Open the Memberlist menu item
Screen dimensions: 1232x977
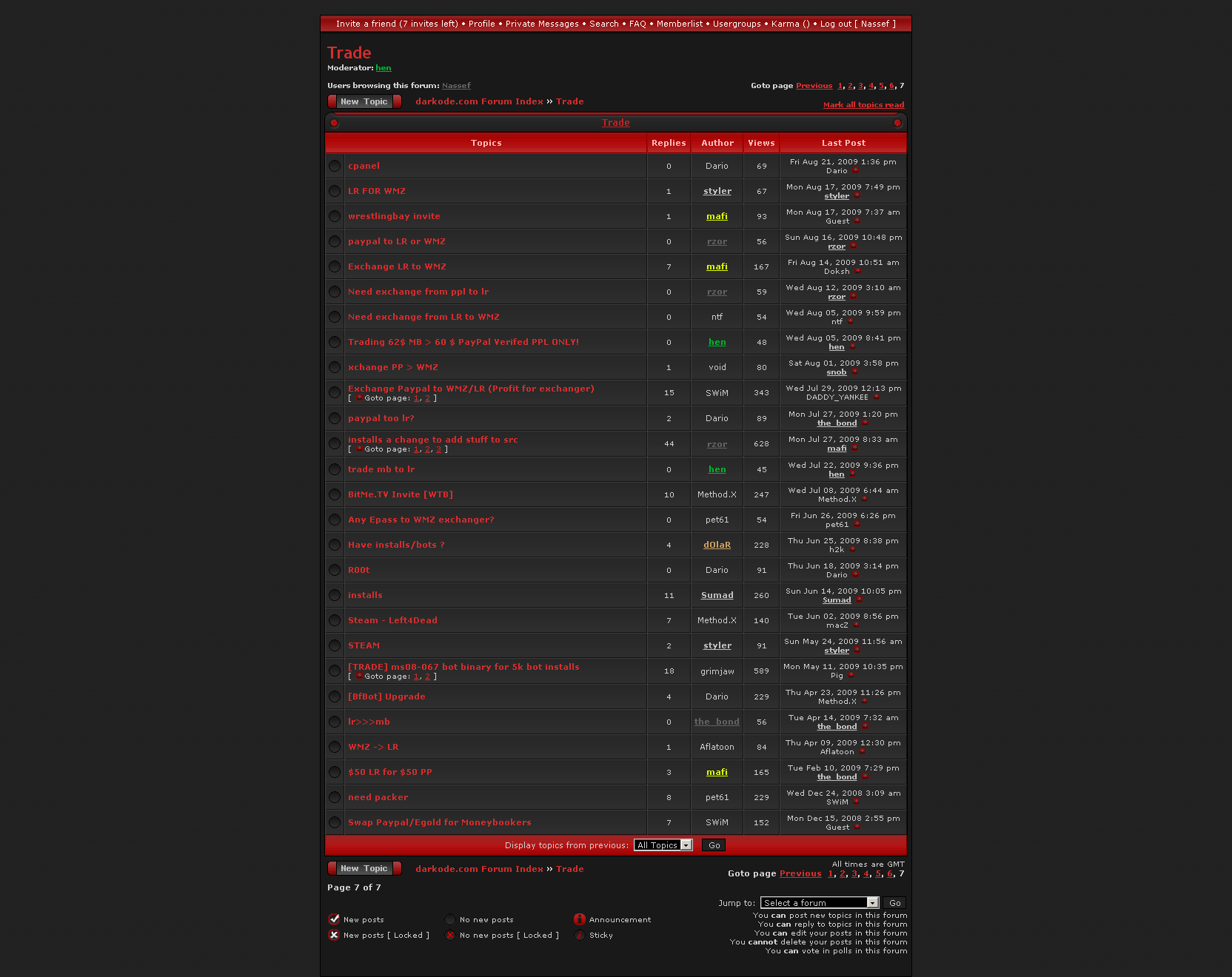[679, 24]
